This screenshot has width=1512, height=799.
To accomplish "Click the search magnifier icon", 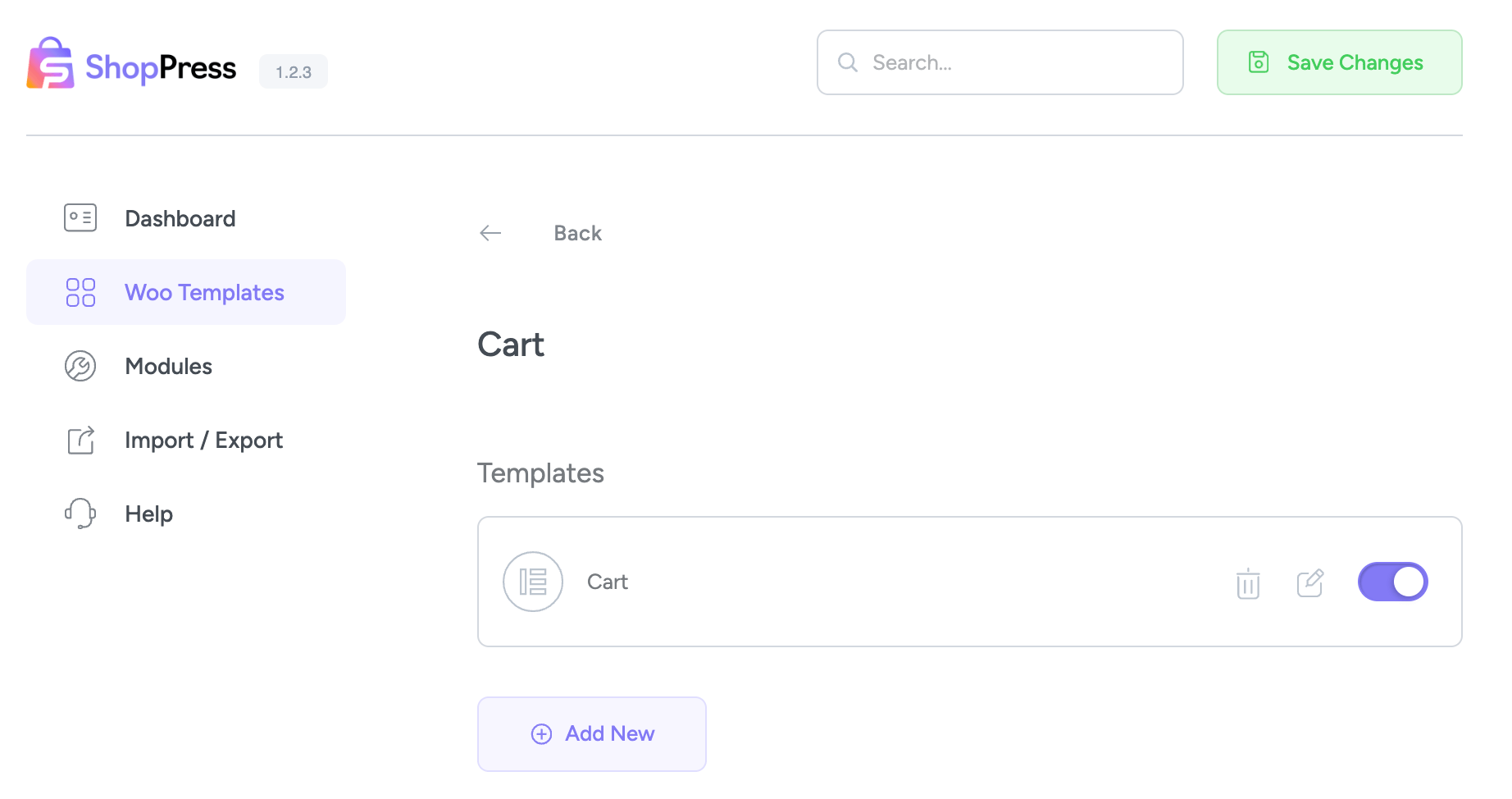I will pyautogui.click(x=847, y=62).
